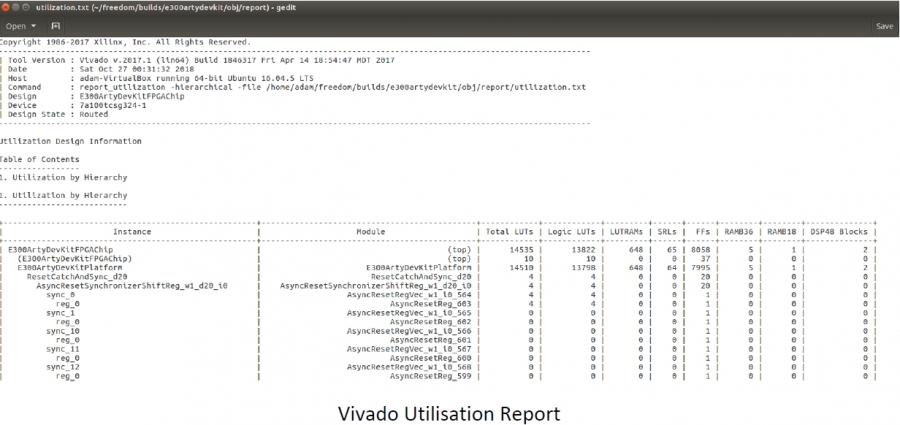
Task: Maximize the gedit window from the title bar
Action: (26, 7)
